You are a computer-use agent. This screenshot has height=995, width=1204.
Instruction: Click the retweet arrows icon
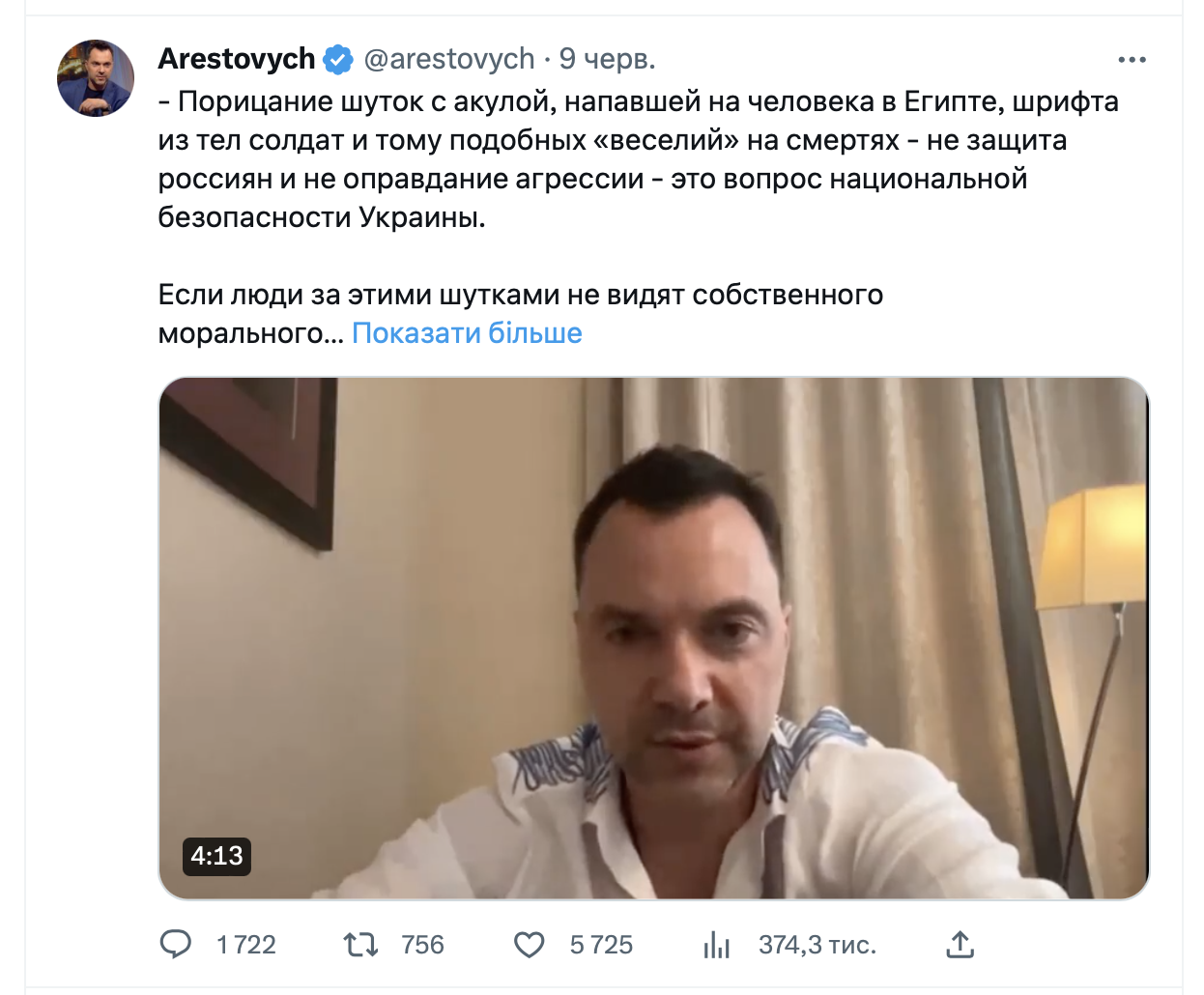(x=361, y=944)
